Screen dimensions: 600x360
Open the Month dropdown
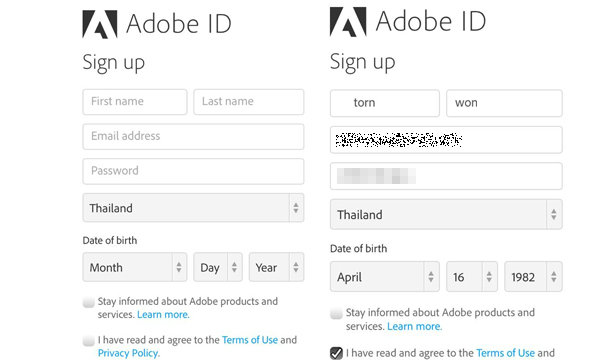(135, 267)
